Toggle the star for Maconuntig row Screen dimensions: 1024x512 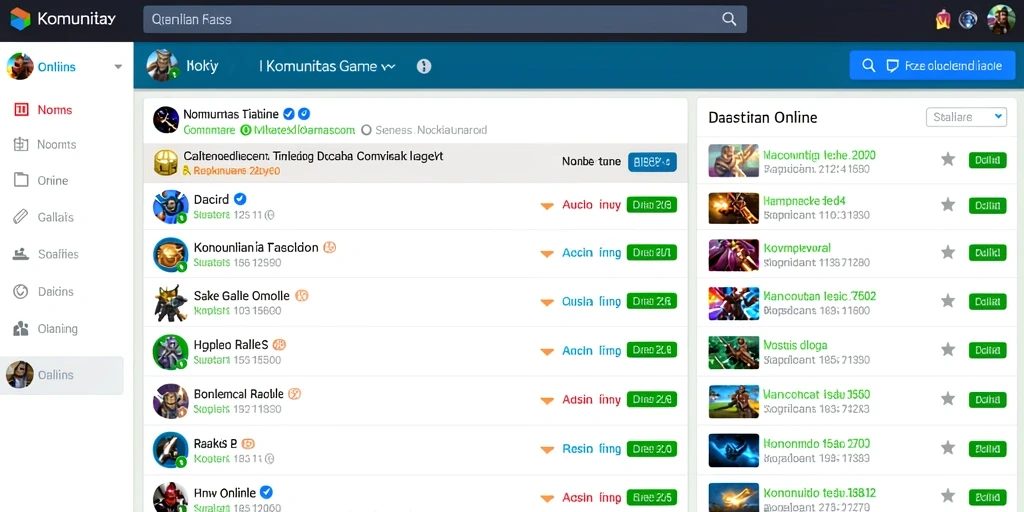point(948,159)
